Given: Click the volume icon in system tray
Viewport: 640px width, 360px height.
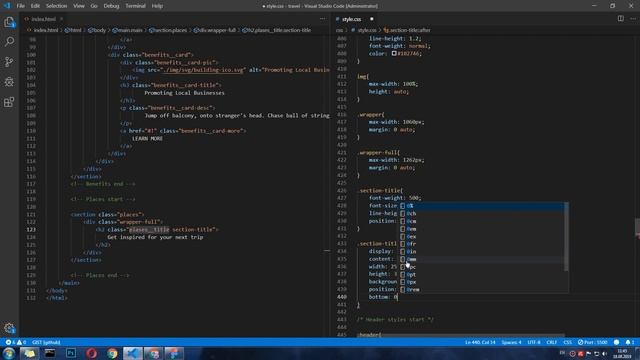Looking at the screenshot, I should coord(605,353).
